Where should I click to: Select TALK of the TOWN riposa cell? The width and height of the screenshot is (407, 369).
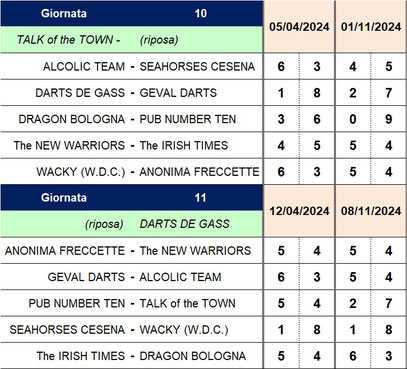click(x=132, y=40)
